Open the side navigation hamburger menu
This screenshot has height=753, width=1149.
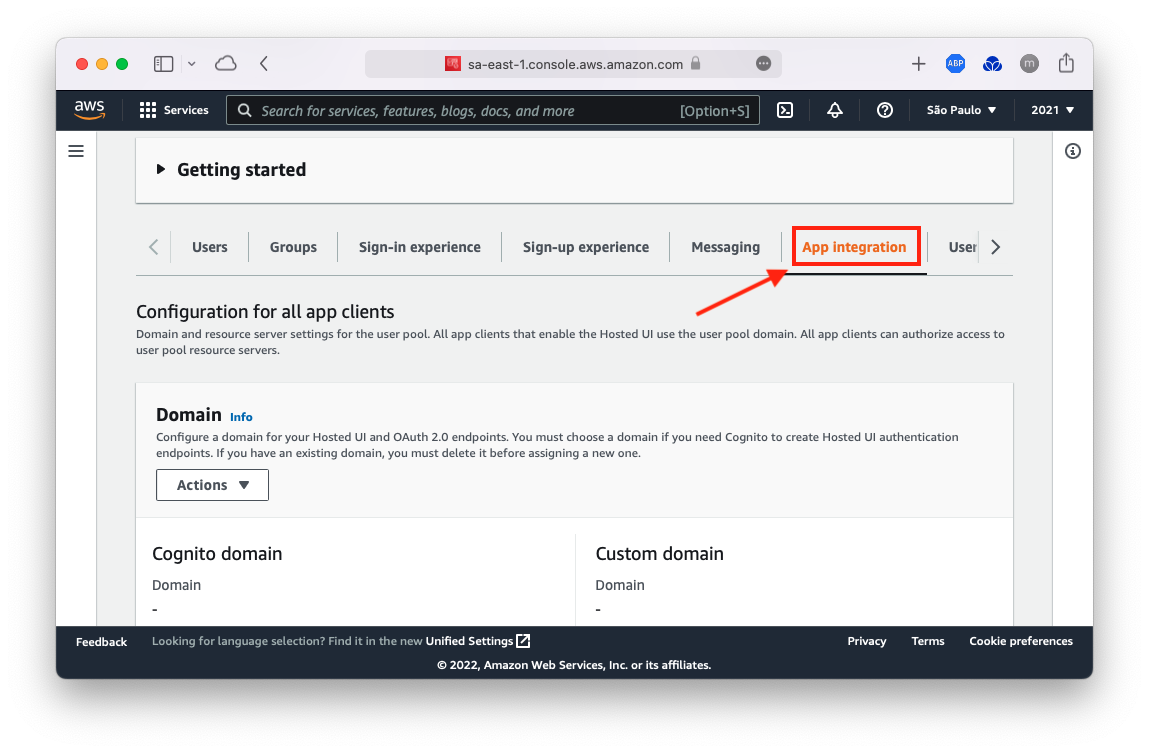[76, 151]
